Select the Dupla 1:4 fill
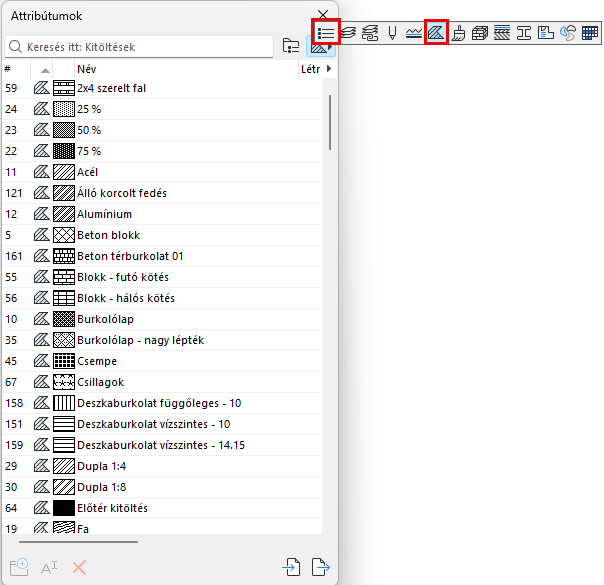Screen dimensions: 604x585 click(x=162, y=466)
